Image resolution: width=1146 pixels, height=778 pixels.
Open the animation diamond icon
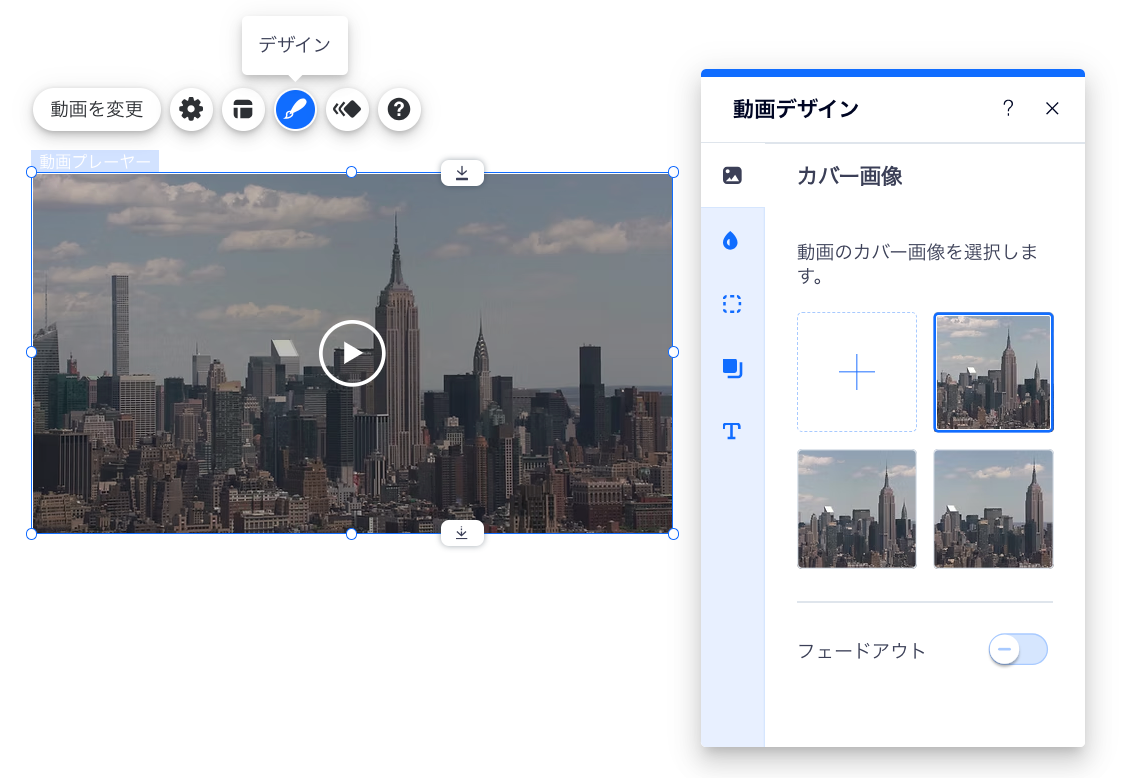(x=347, y=110)
